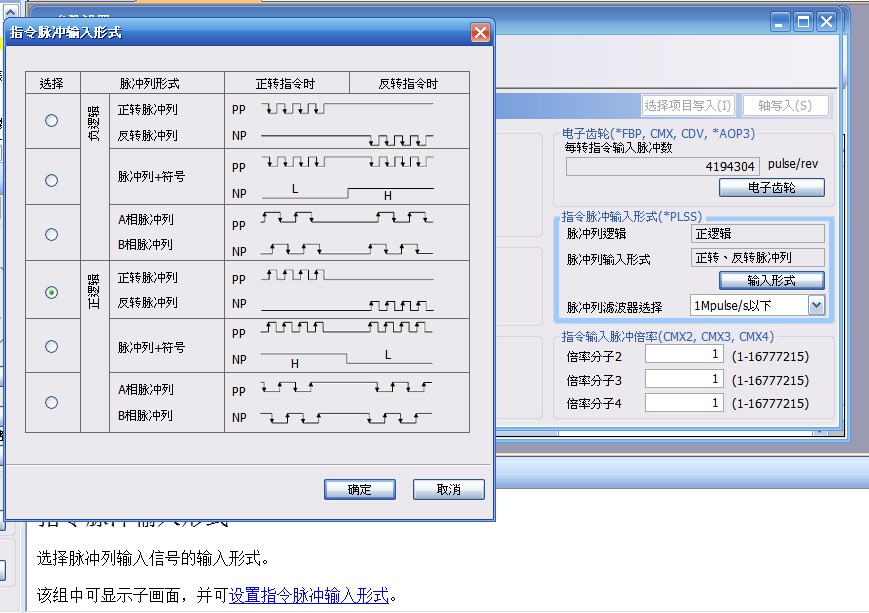Click the 选择项目写入(I) button
Viewport: 869px width, 613px height.
tap(688, 105)
